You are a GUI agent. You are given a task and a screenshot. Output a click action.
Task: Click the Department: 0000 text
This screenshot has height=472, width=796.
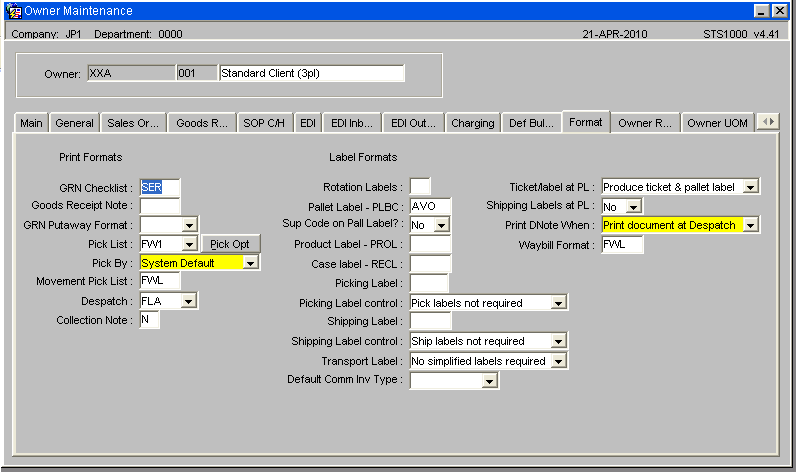click(138, 34)
